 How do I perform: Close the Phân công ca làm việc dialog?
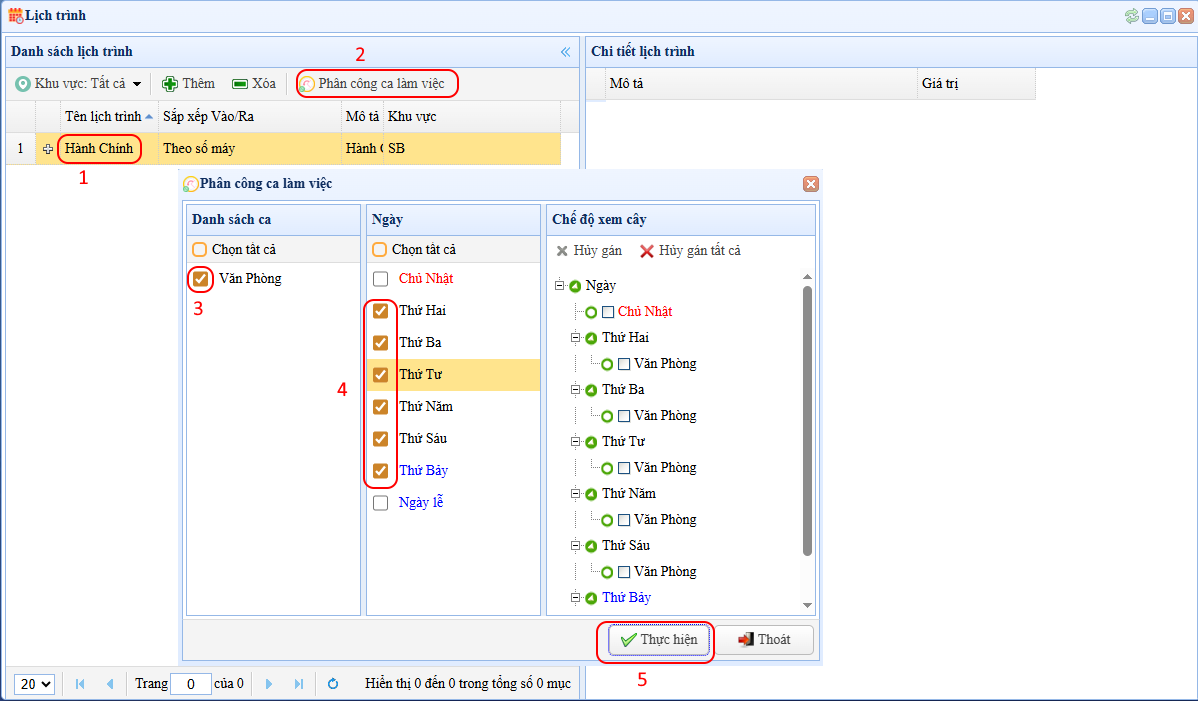pos(811,183)
